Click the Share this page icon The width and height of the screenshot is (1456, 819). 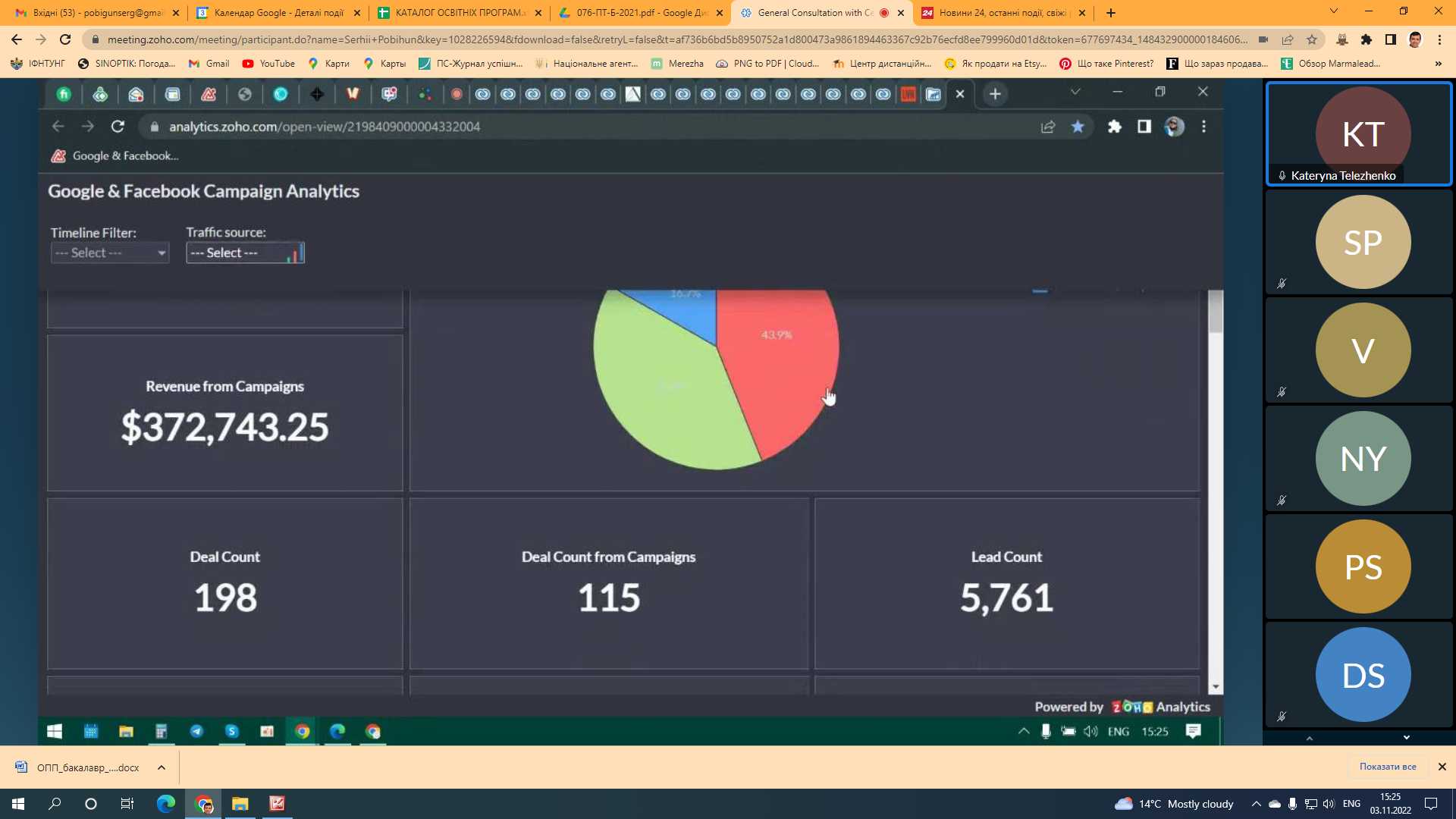click(x=1288, y=39)
